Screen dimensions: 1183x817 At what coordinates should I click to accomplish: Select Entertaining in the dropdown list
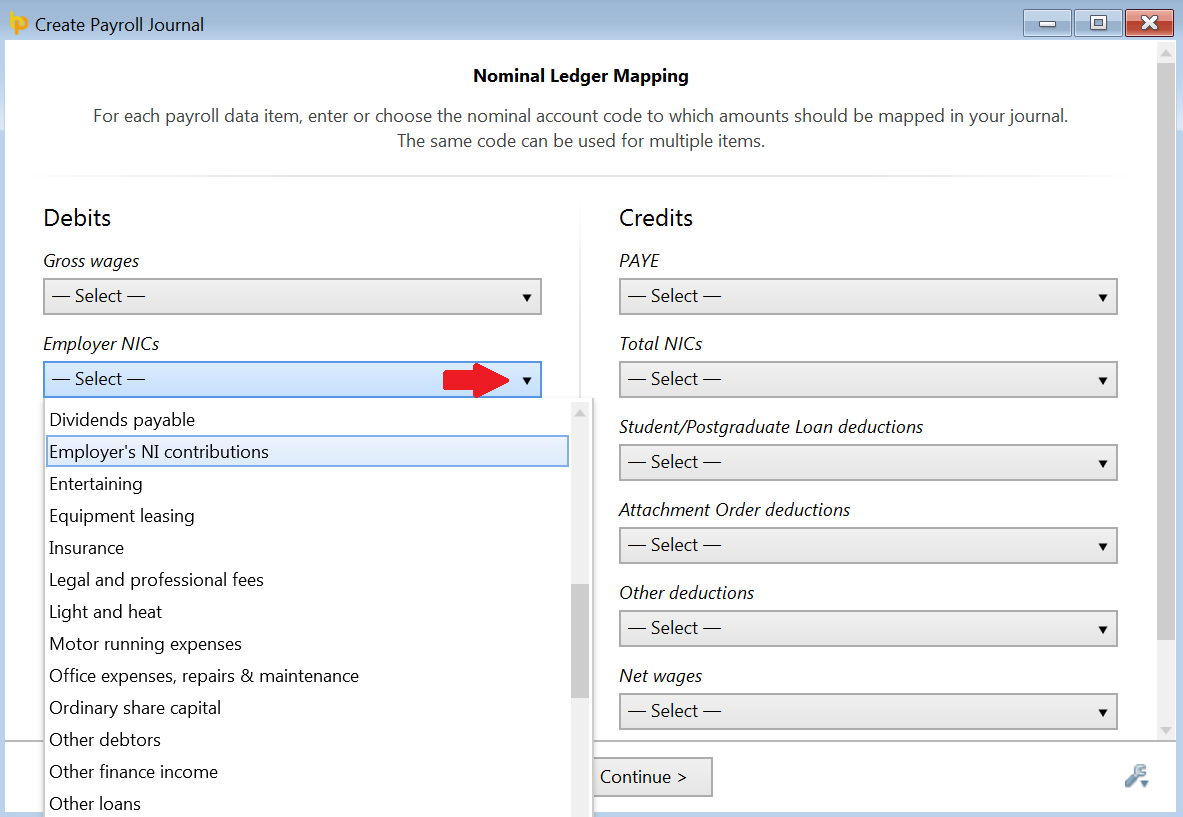click(x=307, y=484)
